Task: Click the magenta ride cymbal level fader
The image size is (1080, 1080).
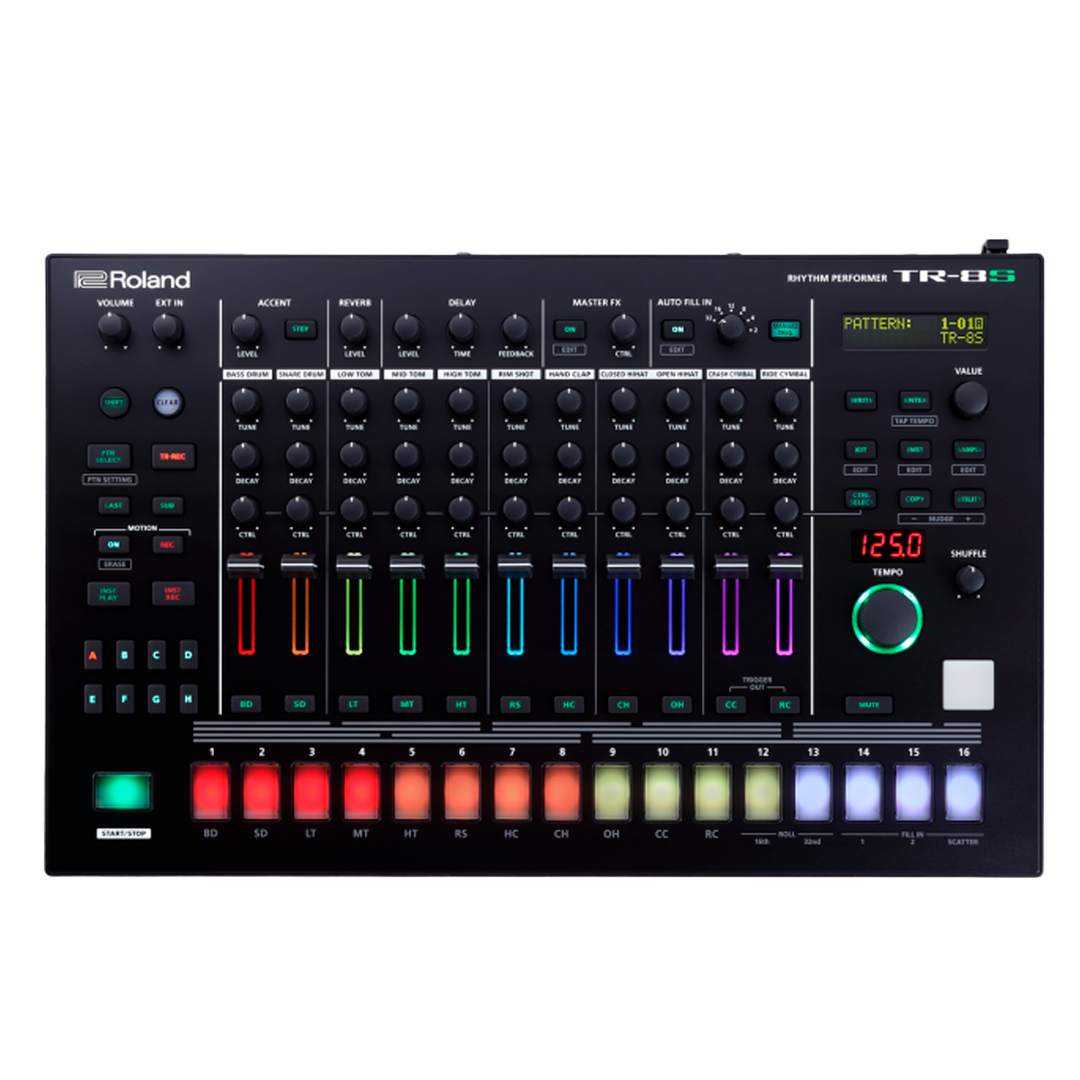Action: coord(785,565)
